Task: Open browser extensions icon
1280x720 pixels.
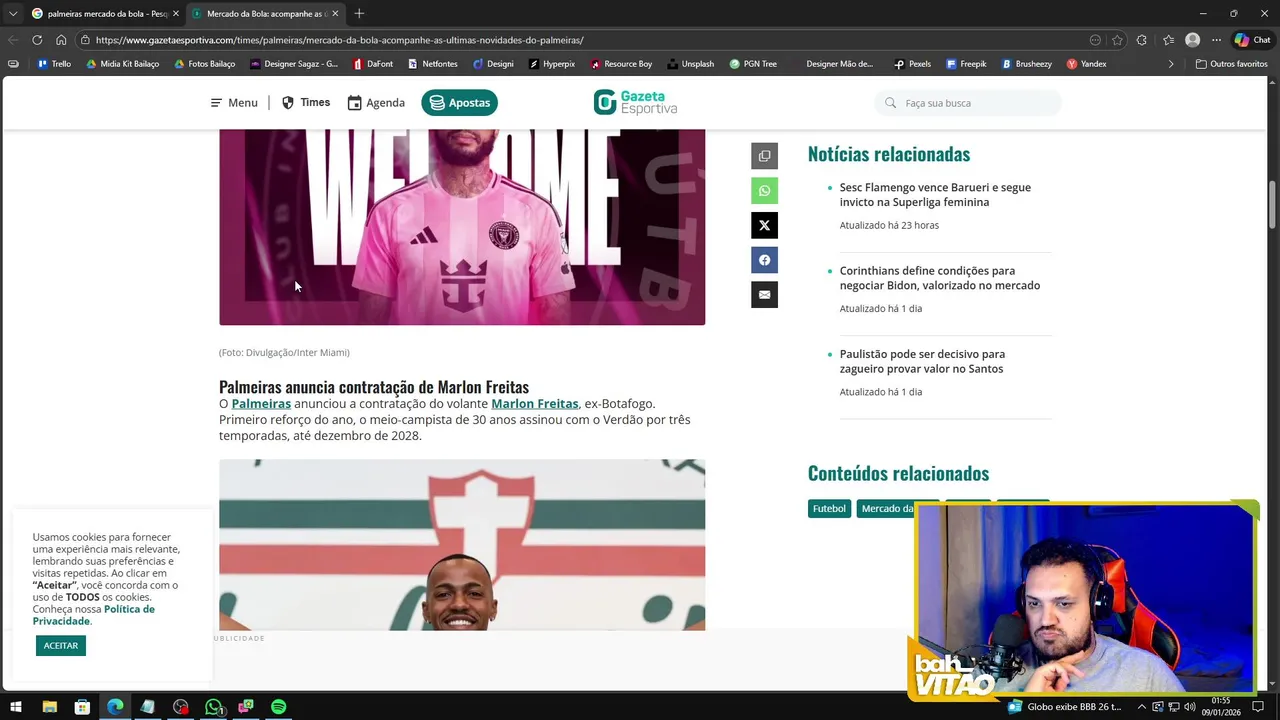Action: click(x=1142, y=40)
